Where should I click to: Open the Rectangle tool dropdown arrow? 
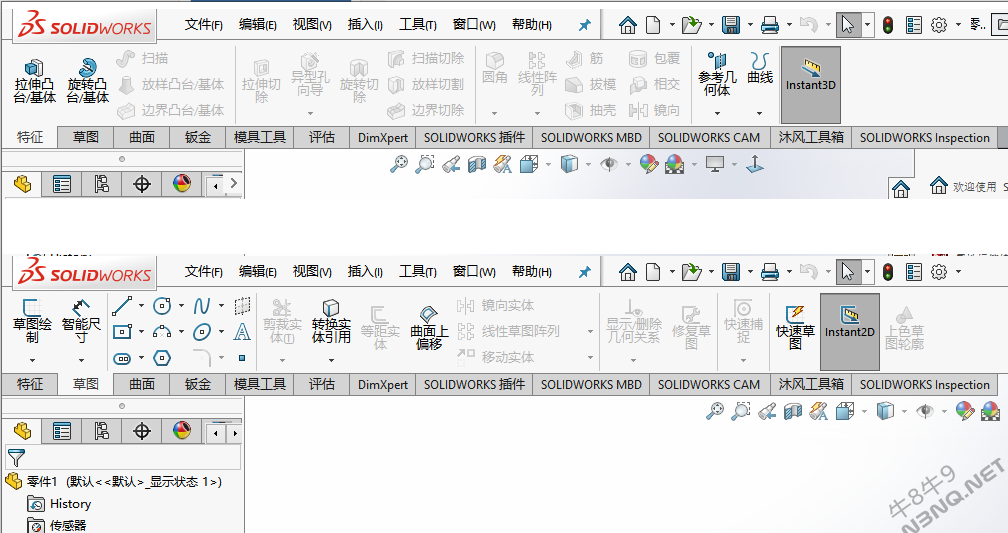[x=141, y=332]
